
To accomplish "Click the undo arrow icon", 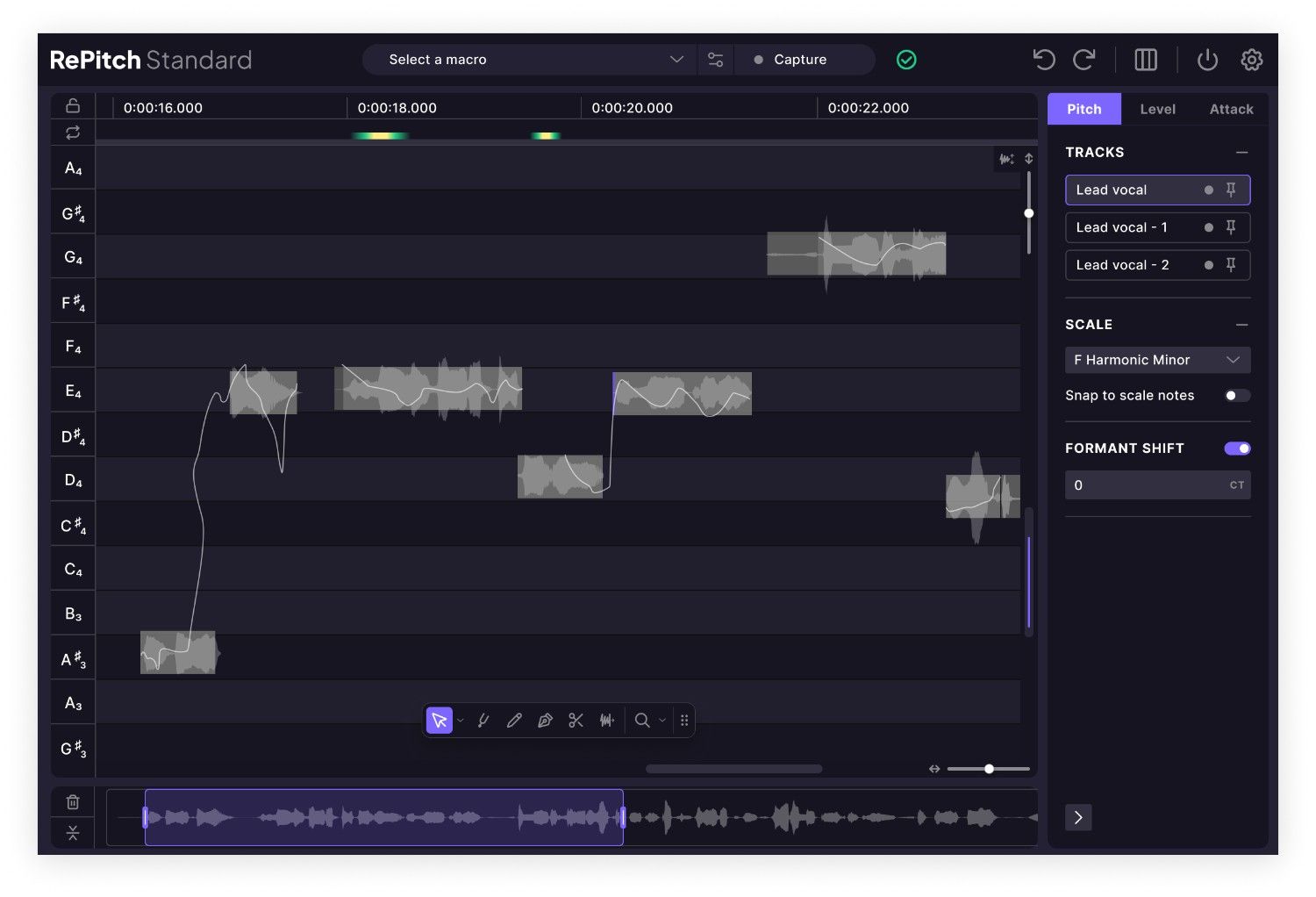I will 1043,59.
